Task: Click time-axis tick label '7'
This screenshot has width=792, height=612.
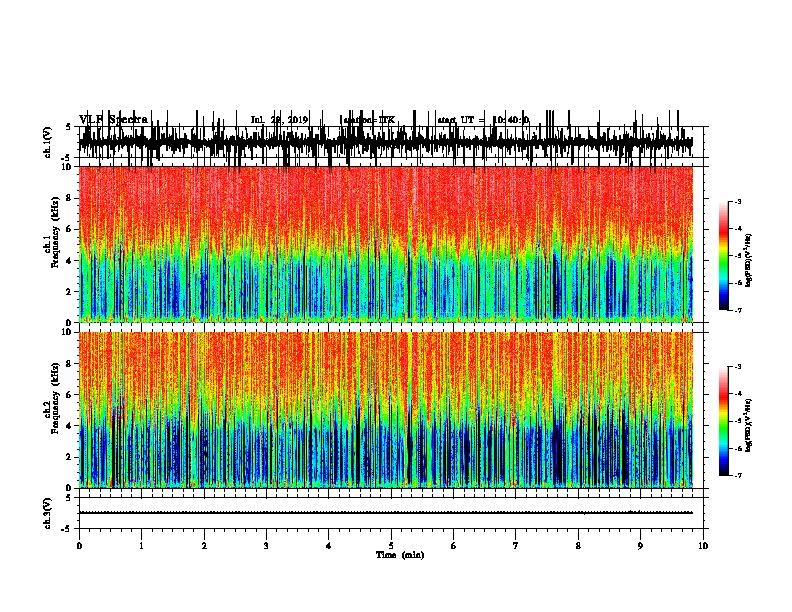Action: click(516, 546)
